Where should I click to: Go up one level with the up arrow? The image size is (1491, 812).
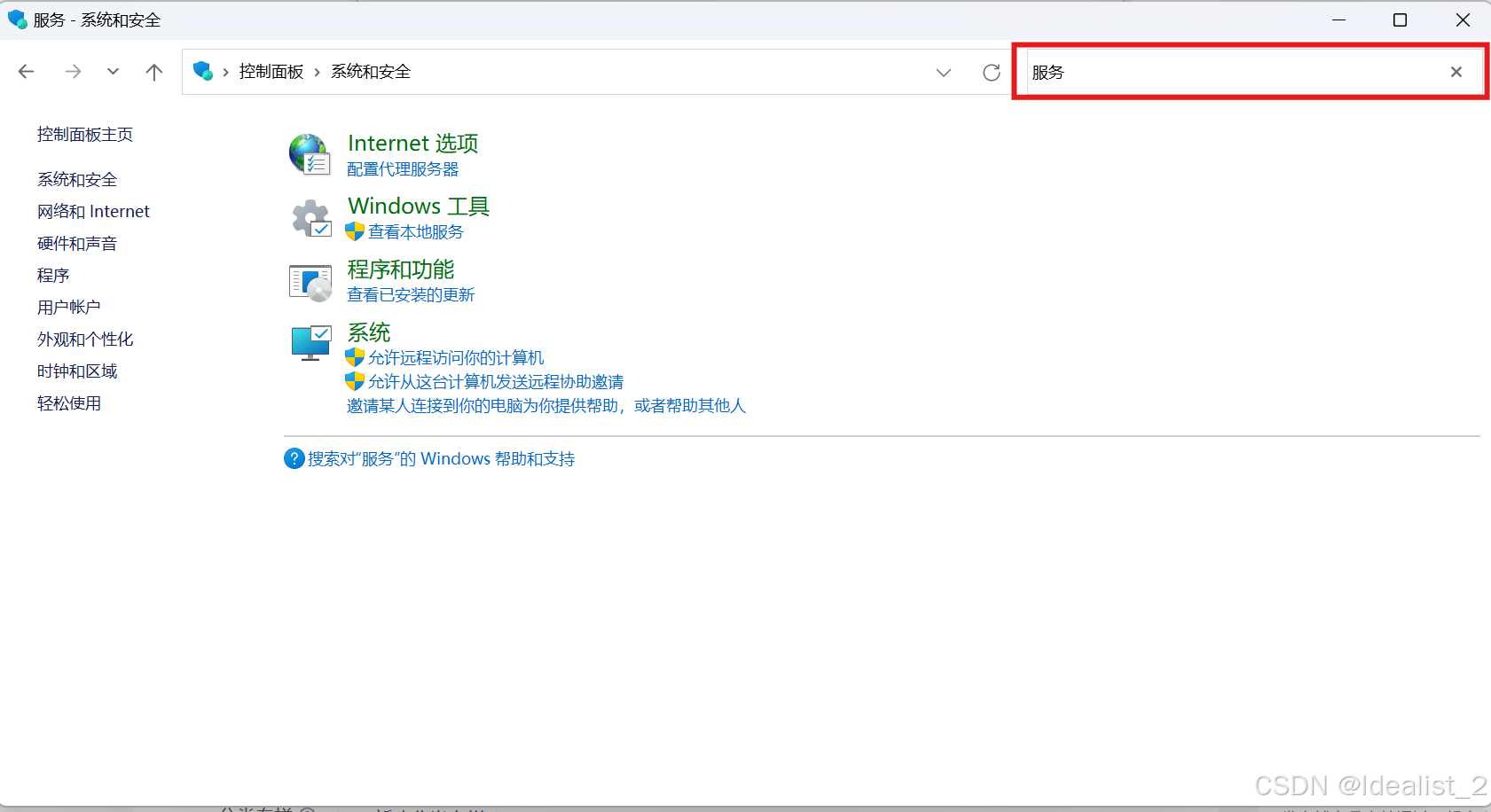[x=154, y=72]
